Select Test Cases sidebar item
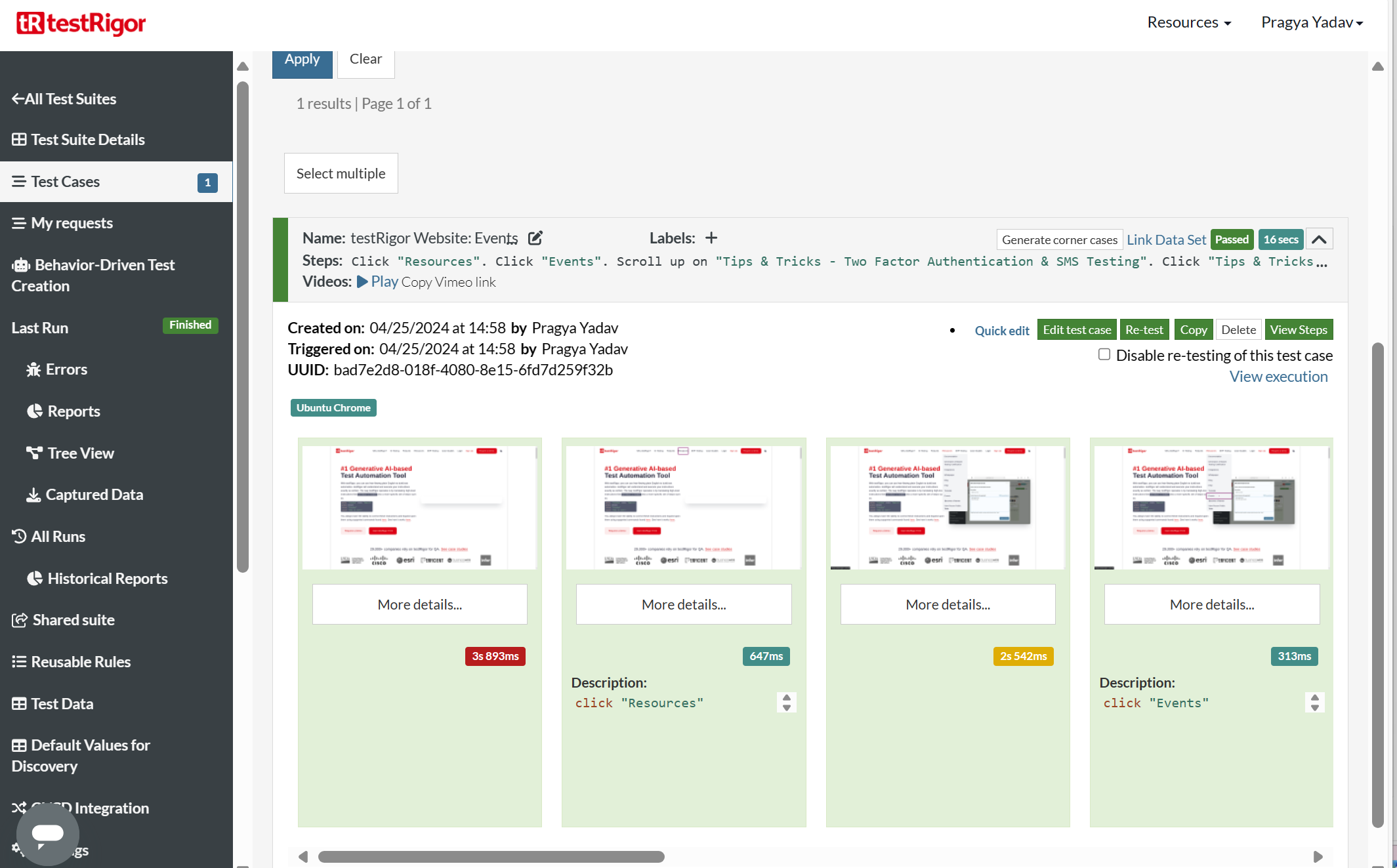1397x868 pixels. [66, 182]
